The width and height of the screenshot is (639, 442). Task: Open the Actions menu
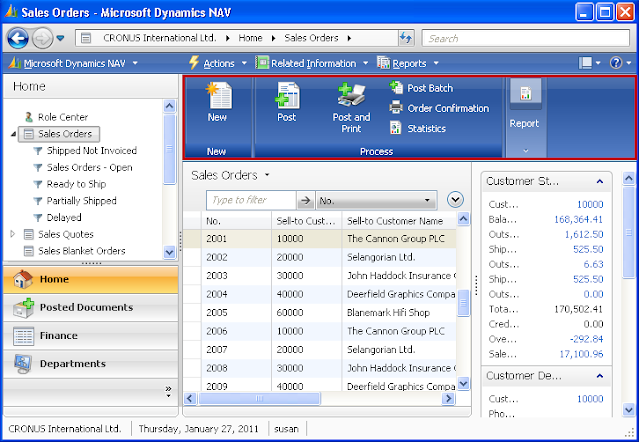click(218, 63)
